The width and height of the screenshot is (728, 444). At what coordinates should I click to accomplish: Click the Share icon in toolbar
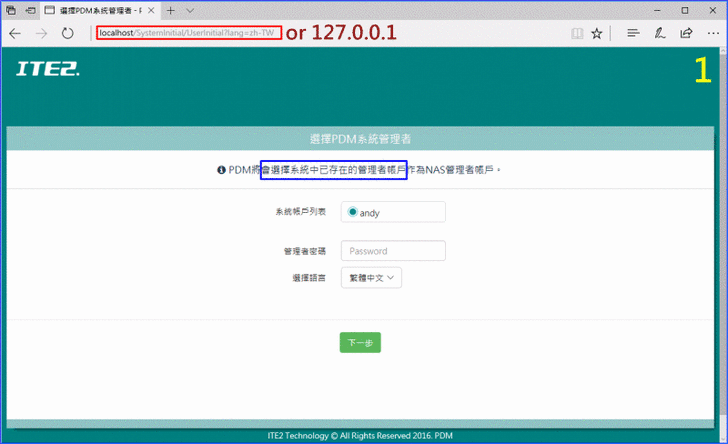pos(686,33)
